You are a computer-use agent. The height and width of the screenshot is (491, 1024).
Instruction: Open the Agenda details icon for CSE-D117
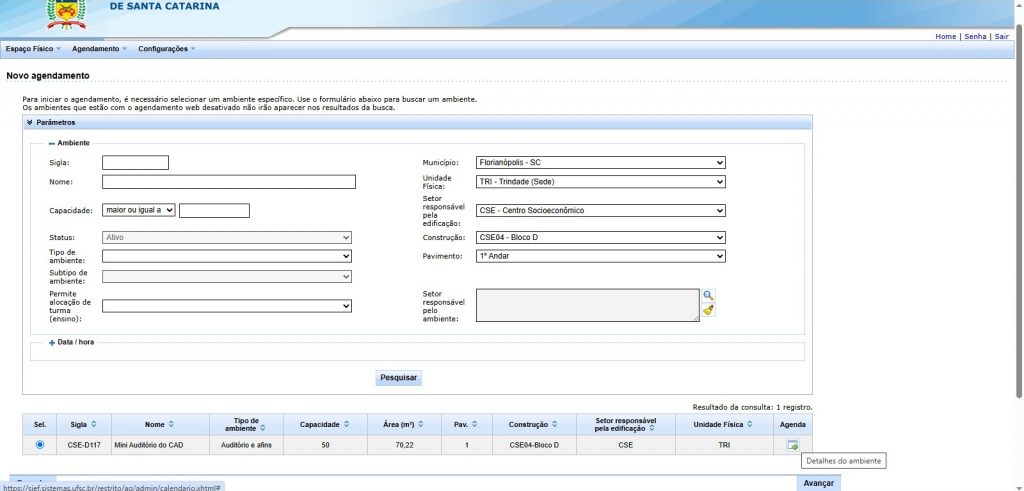coord(792,445)
